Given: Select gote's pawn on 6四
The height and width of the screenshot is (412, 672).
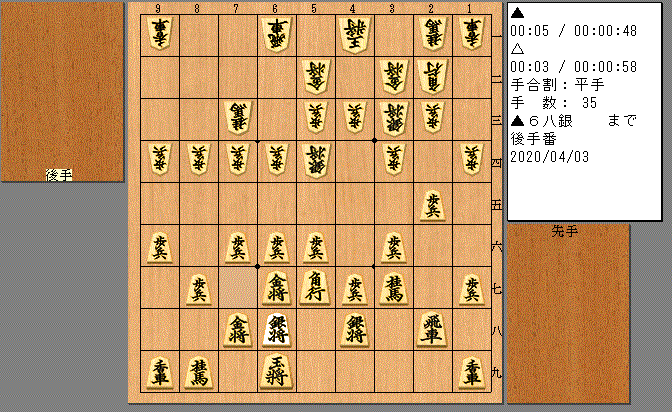Looking at the screenshot, I should click(x=276, y=159).
